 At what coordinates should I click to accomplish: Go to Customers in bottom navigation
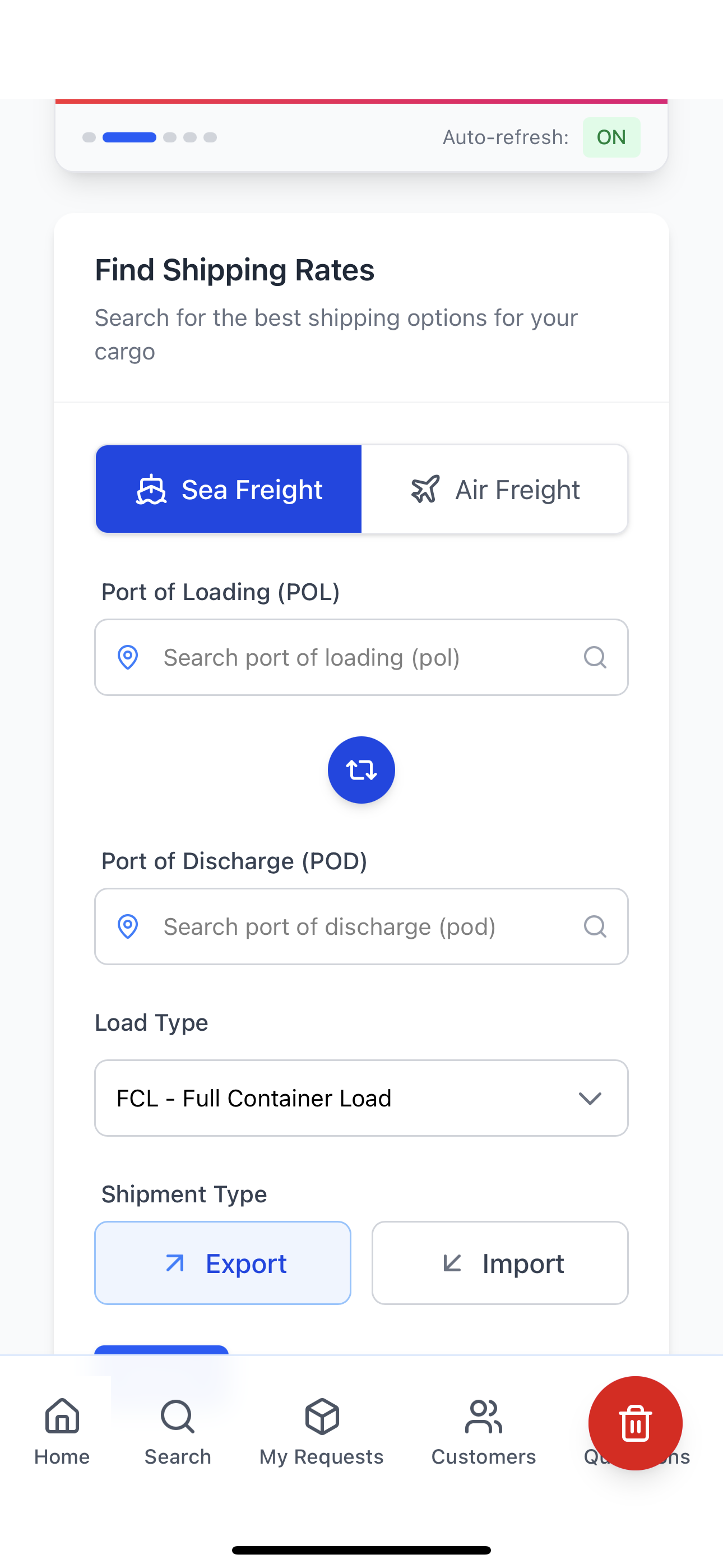[x=483, y=1431]
